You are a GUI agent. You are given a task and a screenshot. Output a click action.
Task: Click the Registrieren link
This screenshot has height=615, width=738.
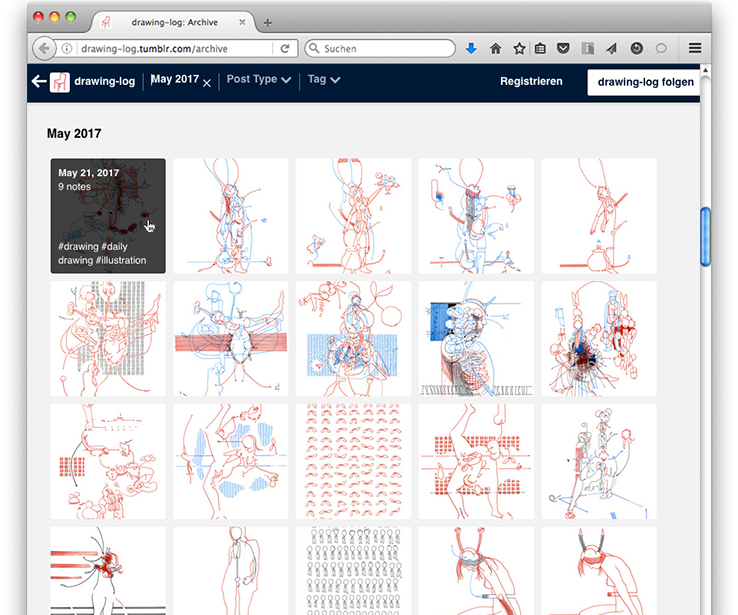tap(531, 82)
